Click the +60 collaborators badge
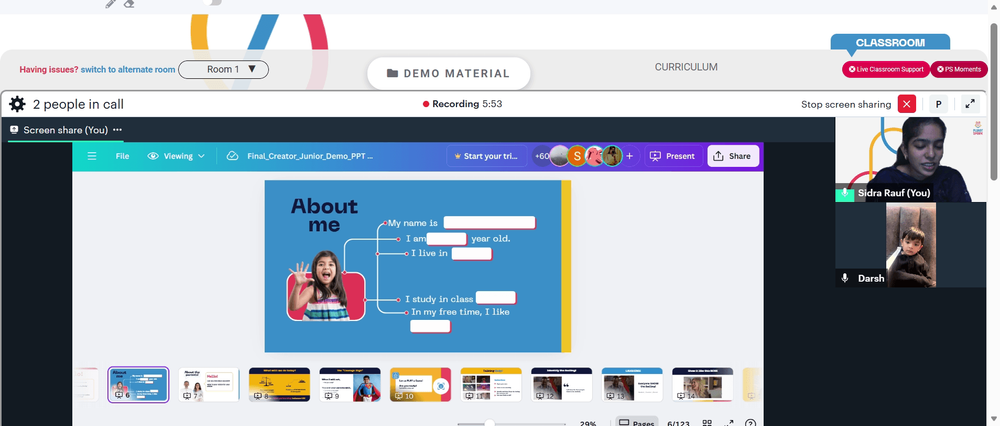 point(542,156)
